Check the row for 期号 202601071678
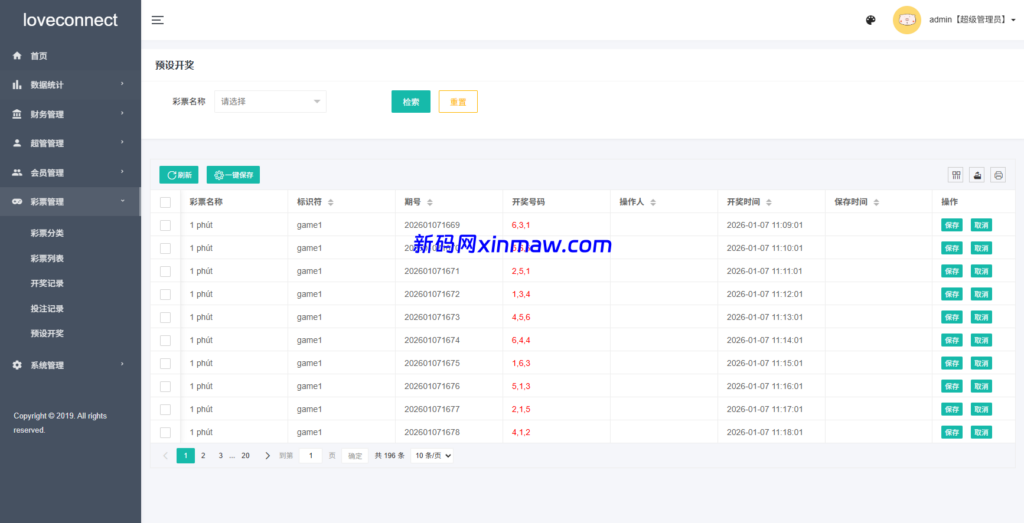Screen dimensions: 1024x523 click(165, 432)
